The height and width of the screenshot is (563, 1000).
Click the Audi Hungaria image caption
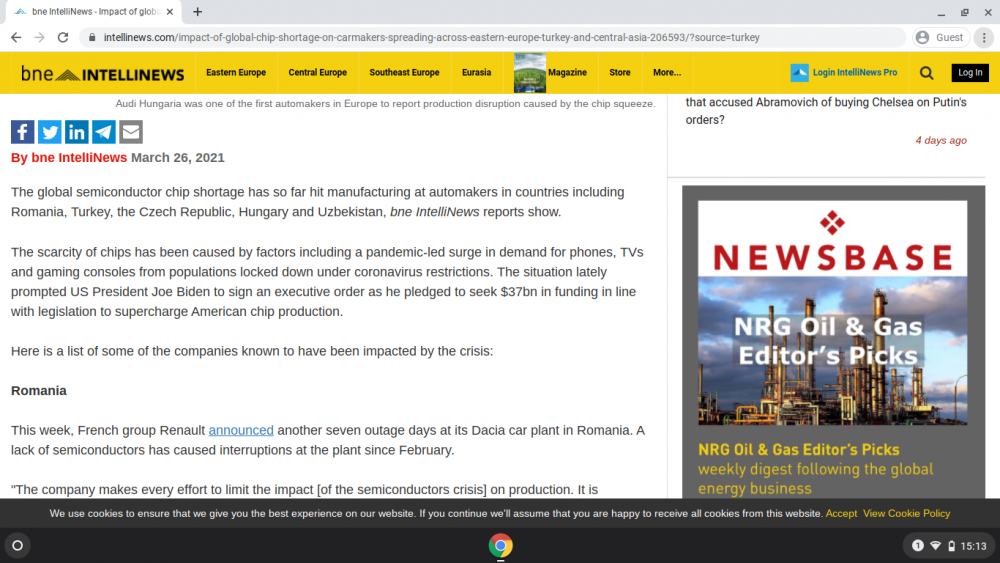(x=385, y=103)
